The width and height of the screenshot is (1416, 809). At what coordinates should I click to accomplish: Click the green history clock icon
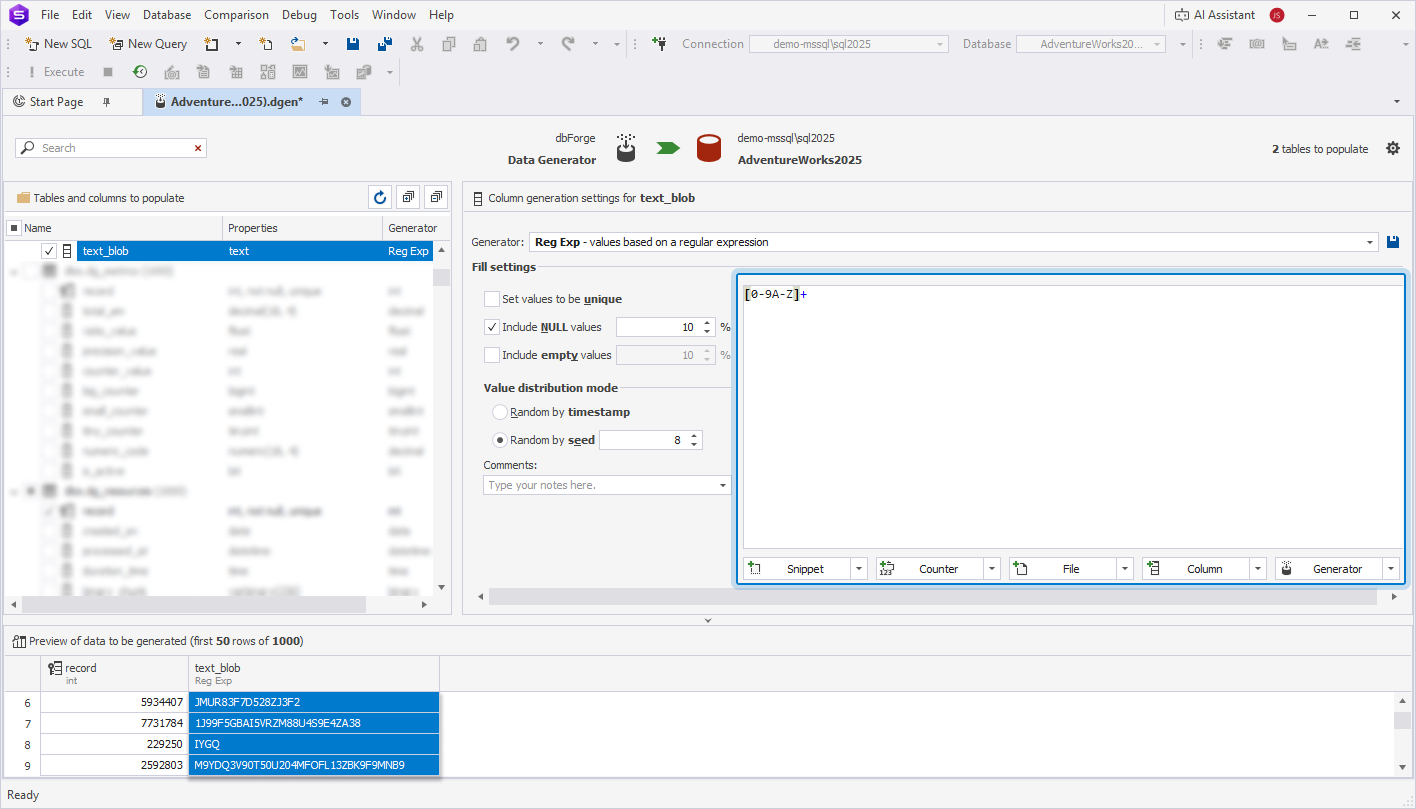click(140, 72)
